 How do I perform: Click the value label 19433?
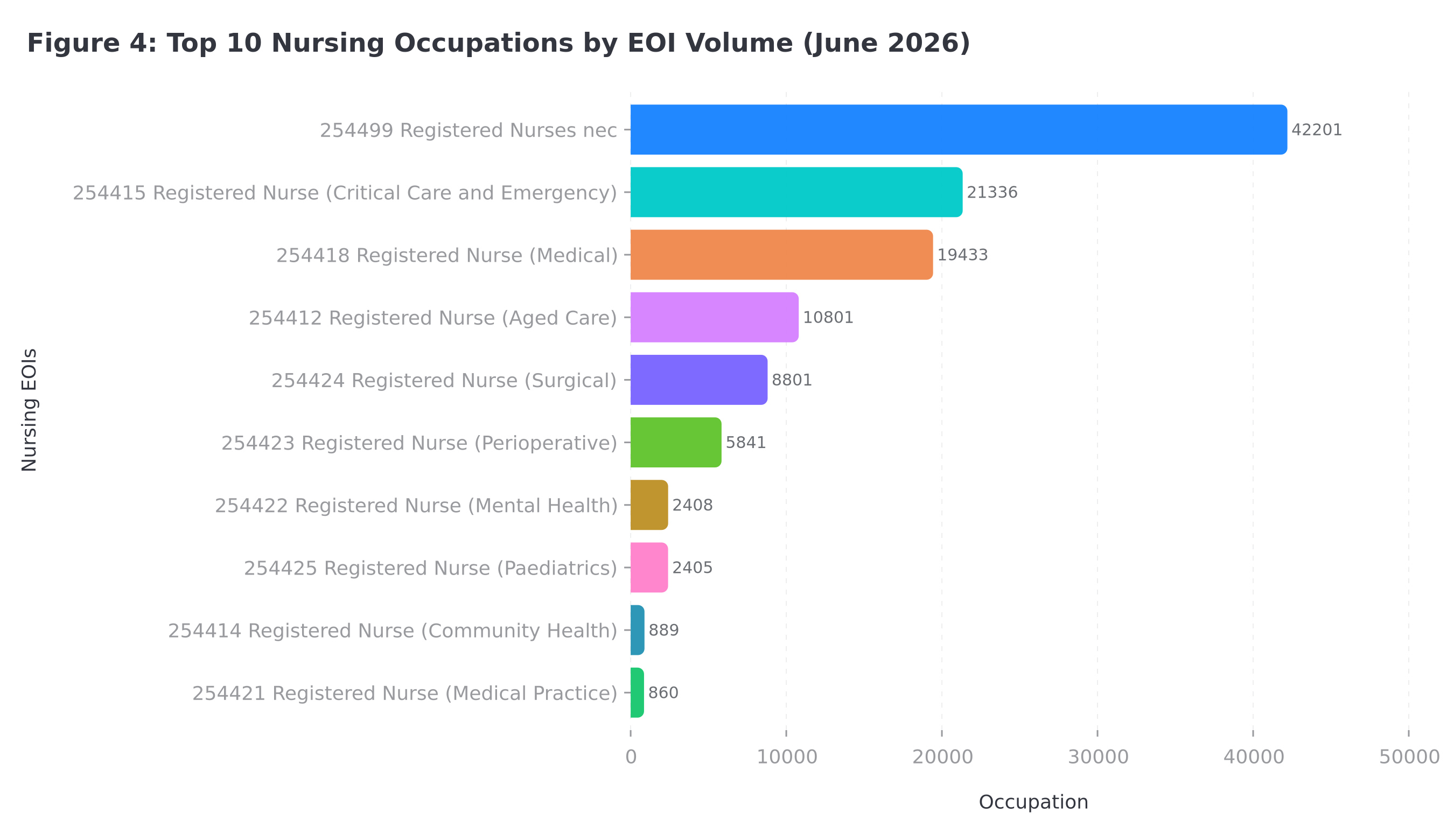click(963, 255)
